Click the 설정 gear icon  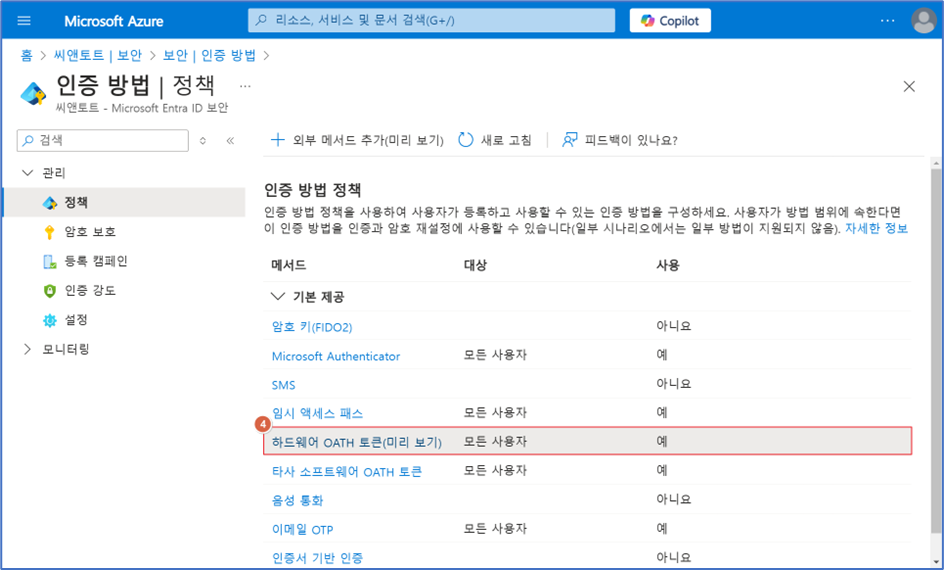[49, 320]
